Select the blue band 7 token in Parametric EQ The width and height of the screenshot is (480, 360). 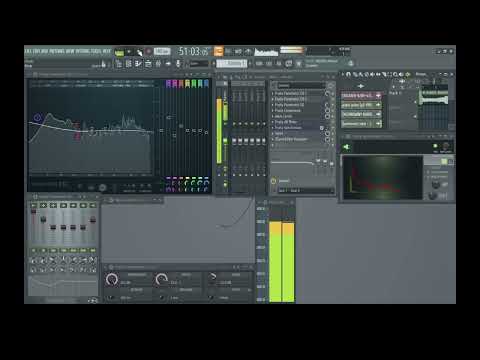[206, 83]
